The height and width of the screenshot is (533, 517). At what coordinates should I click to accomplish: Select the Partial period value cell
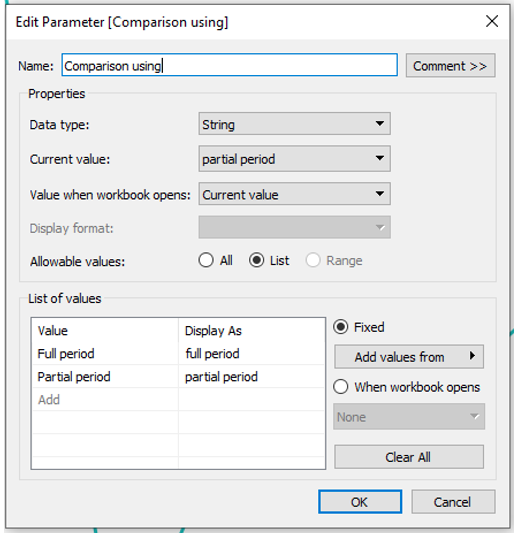click(x=105, y=377)
